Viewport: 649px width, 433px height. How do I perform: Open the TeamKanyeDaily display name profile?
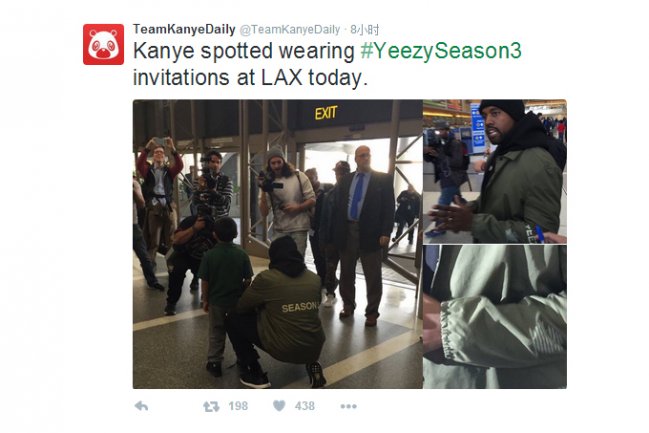pos(184,29)
